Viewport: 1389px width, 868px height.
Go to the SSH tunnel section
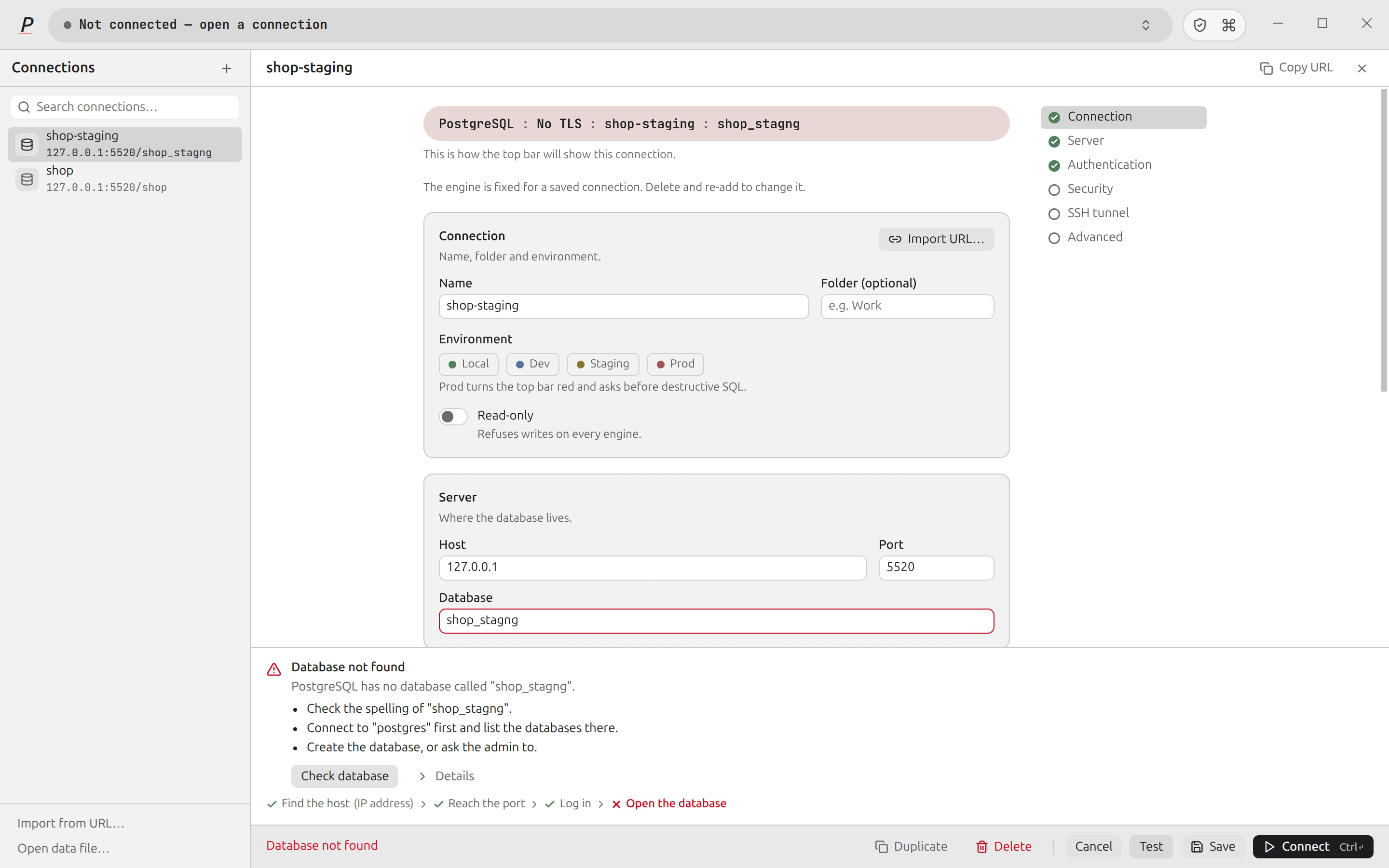pos(1123,213)
